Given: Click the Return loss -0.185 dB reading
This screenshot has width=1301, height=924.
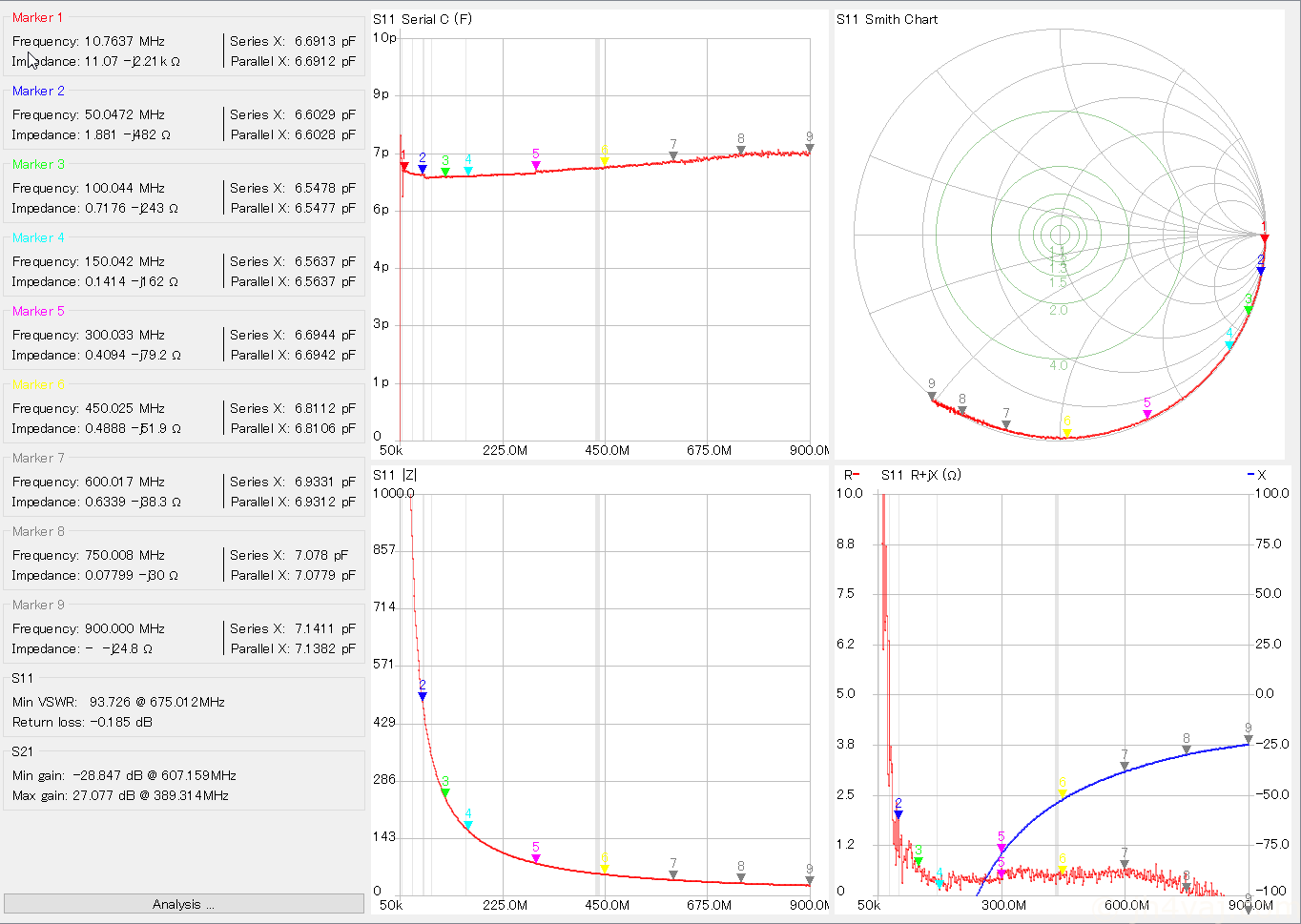Looking at the screenshot, I should click(83, 722).
